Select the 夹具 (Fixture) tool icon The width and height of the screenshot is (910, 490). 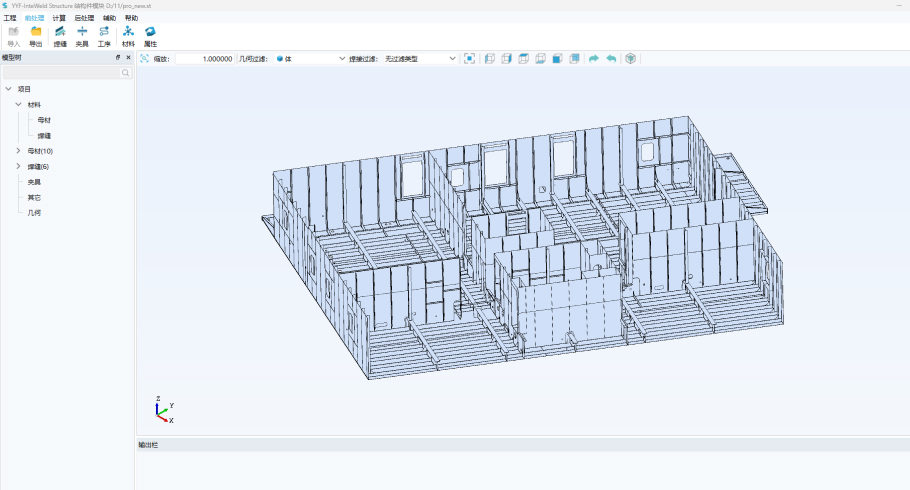click(x=82, y=35)
